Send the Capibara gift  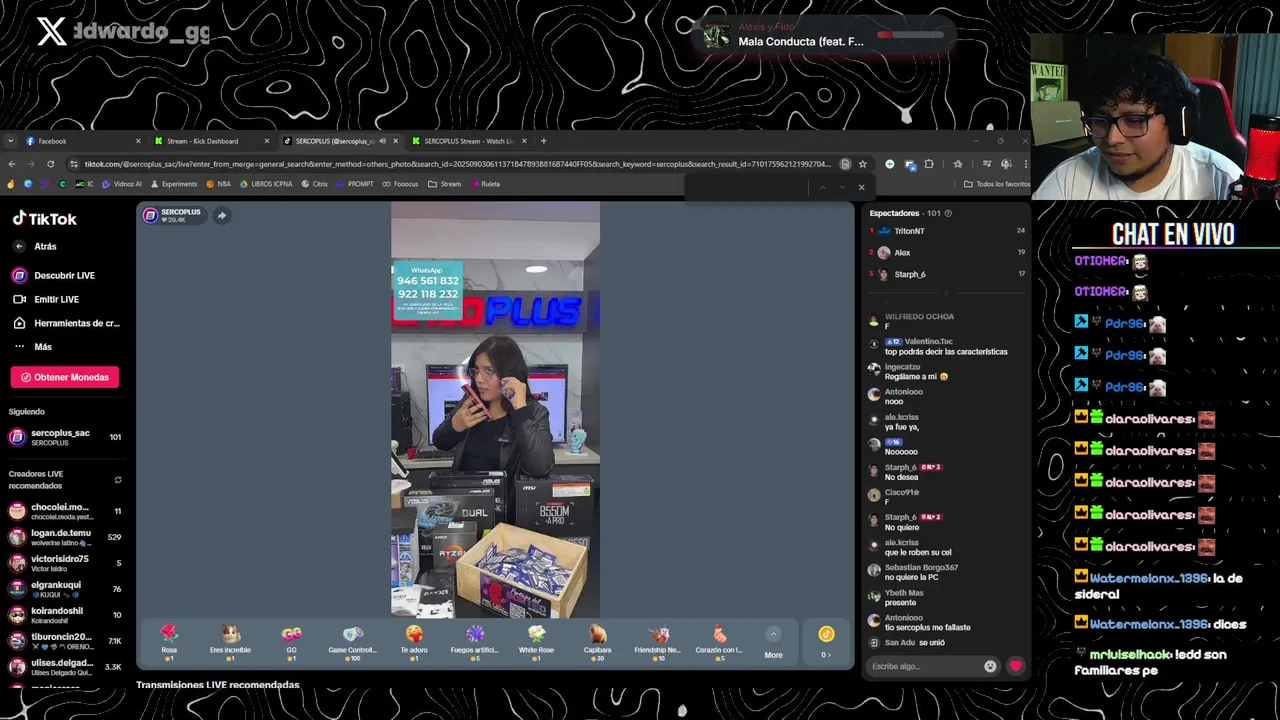[x=597, y=642]
